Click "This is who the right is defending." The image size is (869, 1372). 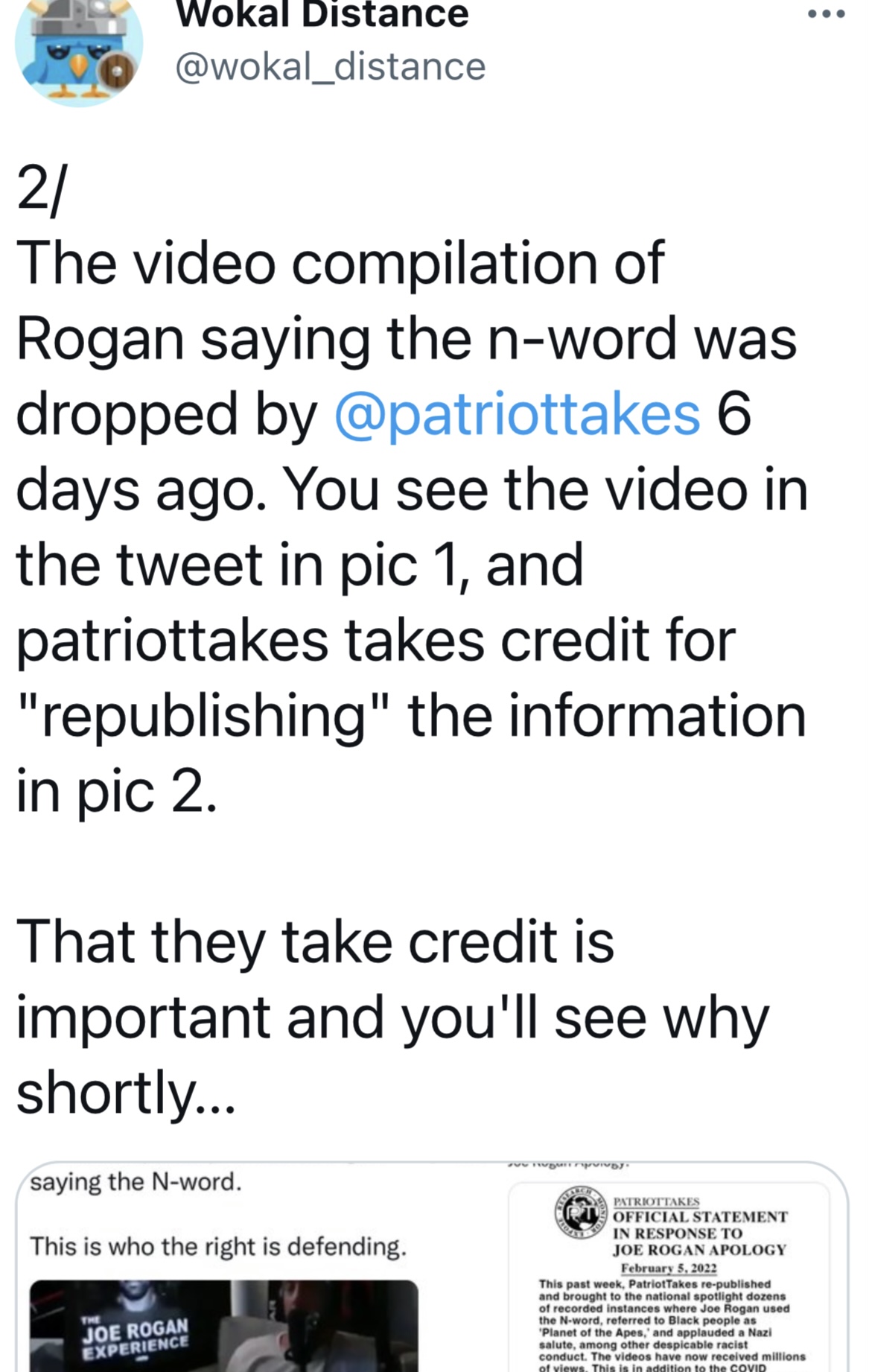(x=218, y=1247)
